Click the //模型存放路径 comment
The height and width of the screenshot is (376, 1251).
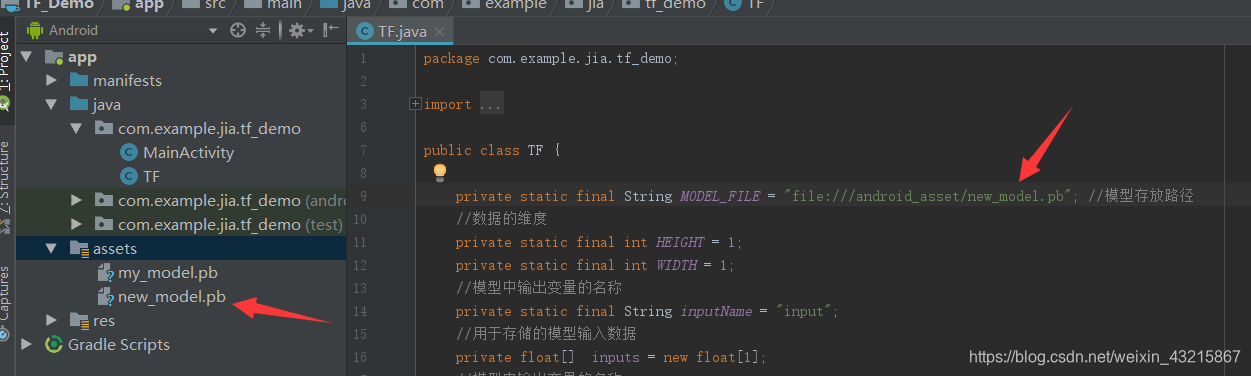1141,196
